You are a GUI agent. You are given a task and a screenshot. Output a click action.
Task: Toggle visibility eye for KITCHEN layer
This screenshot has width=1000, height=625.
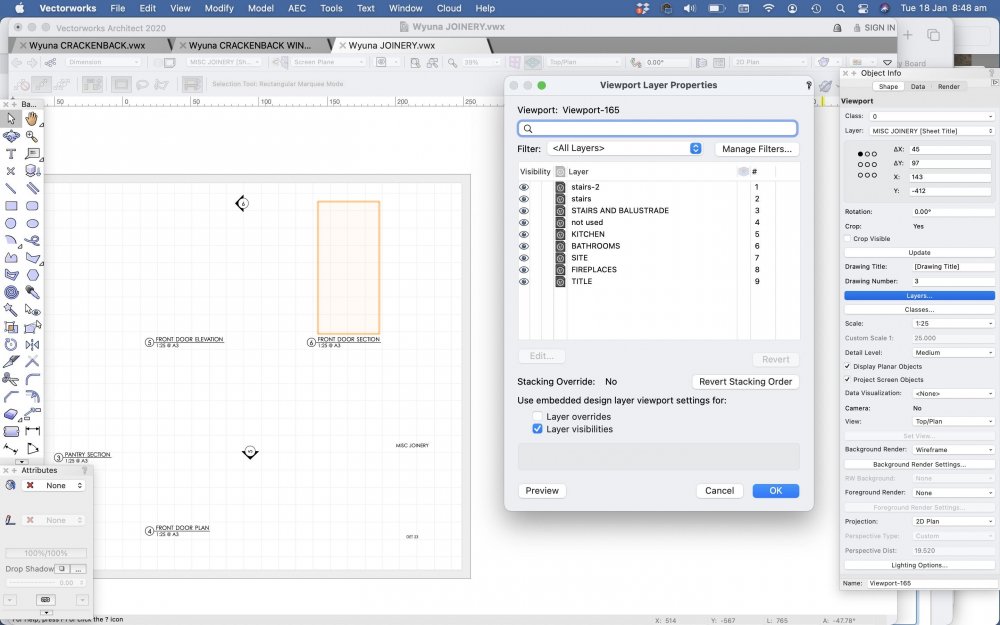click(523, 234)
